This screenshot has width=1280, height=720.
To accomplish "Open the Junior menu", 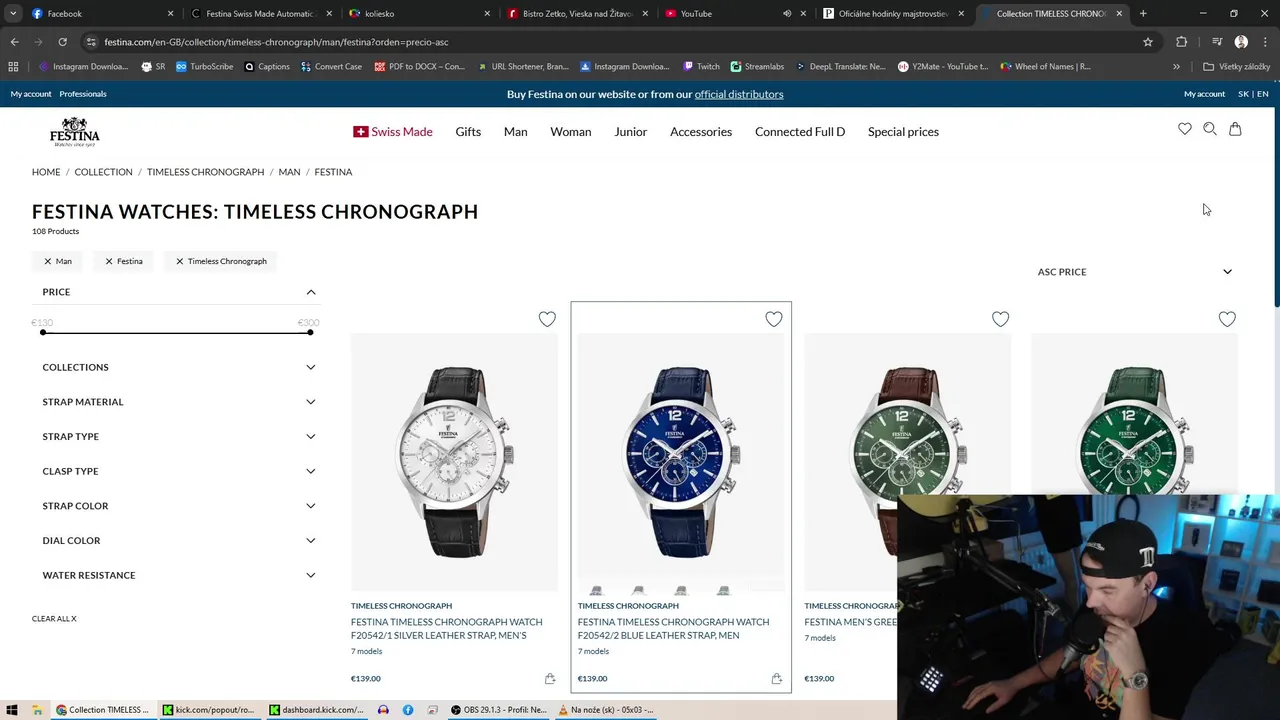I will pyautogui.click(x=630, y=132).
